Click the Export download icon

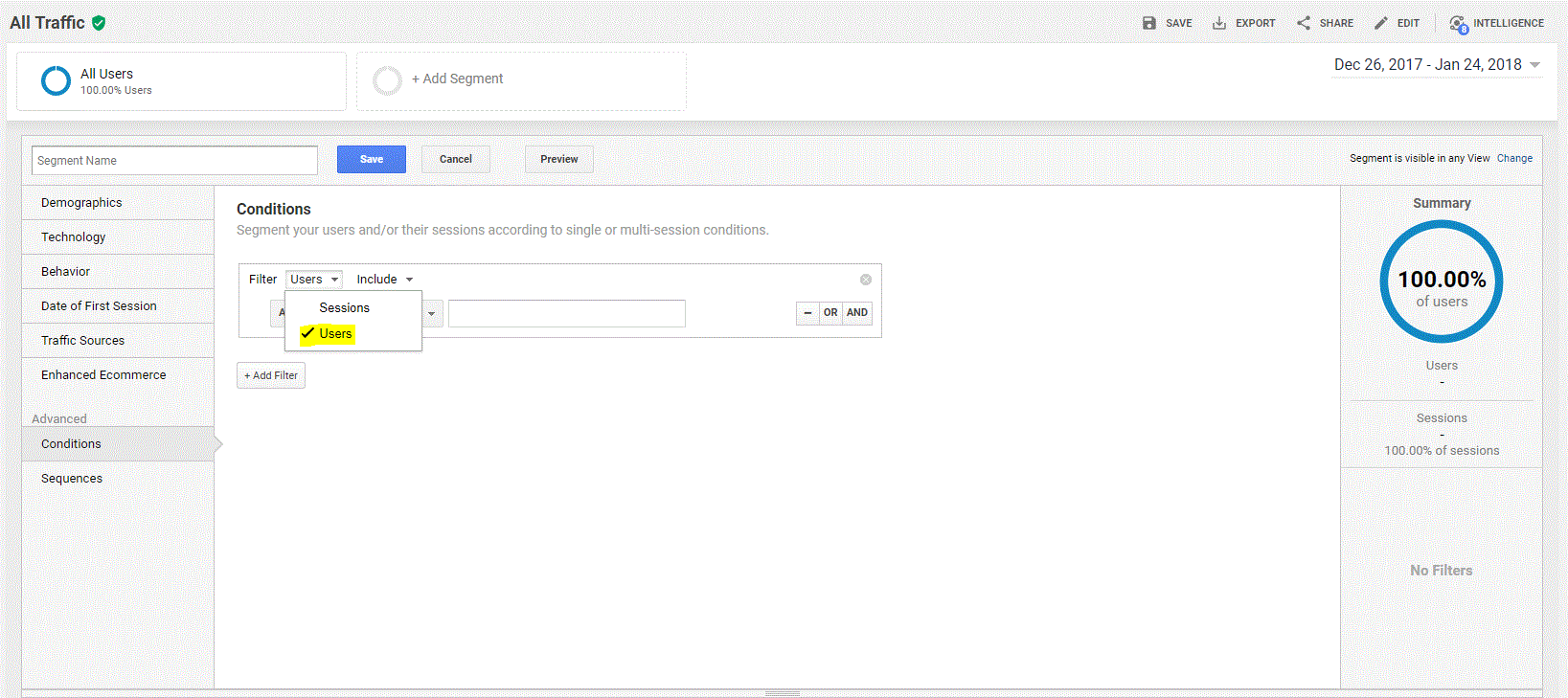pos(1219,23)
